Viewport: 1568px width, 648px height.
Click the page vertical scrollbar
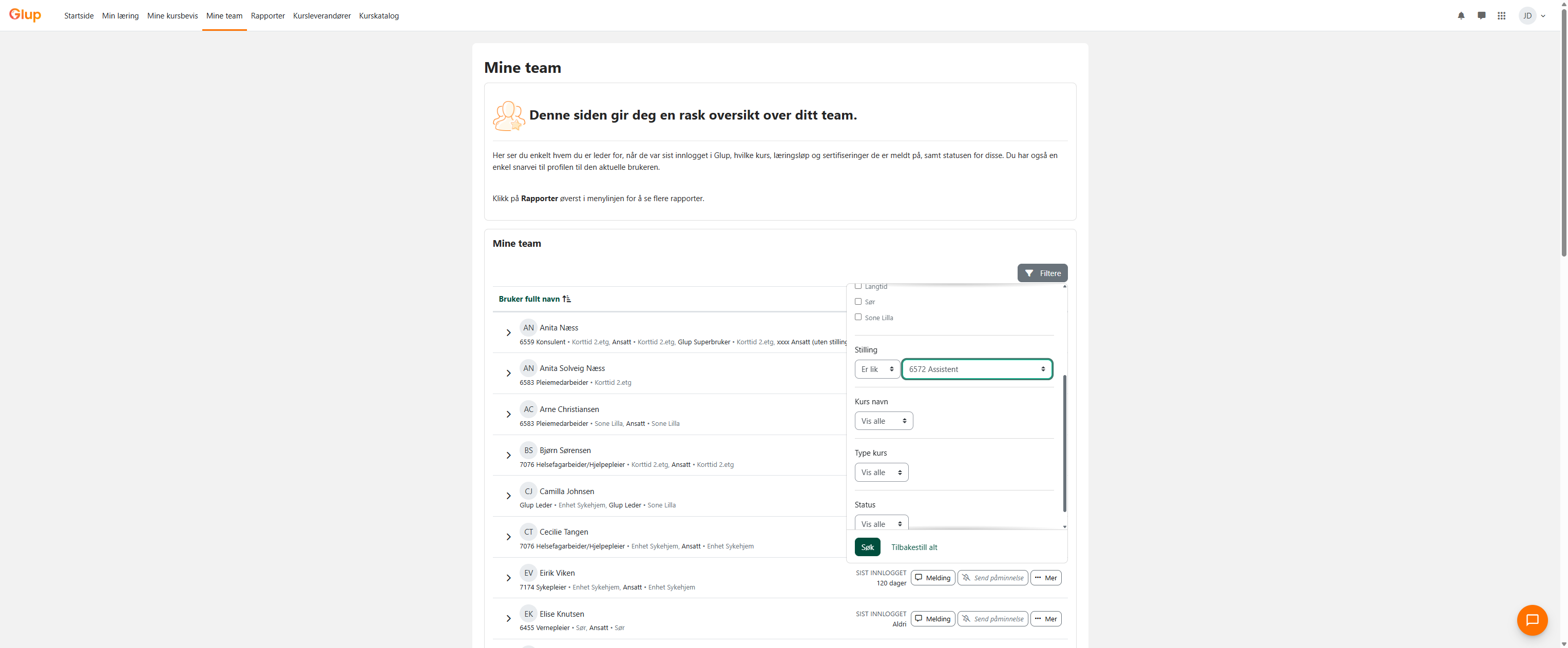pos(1563,132)
